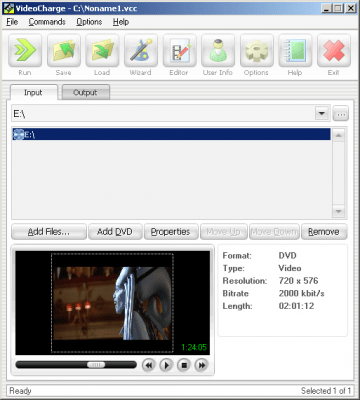Viewport: 360px width, 400px height.
Task: Click the red Exit icon
Action: pyautogui.click(x=334, y=51)
